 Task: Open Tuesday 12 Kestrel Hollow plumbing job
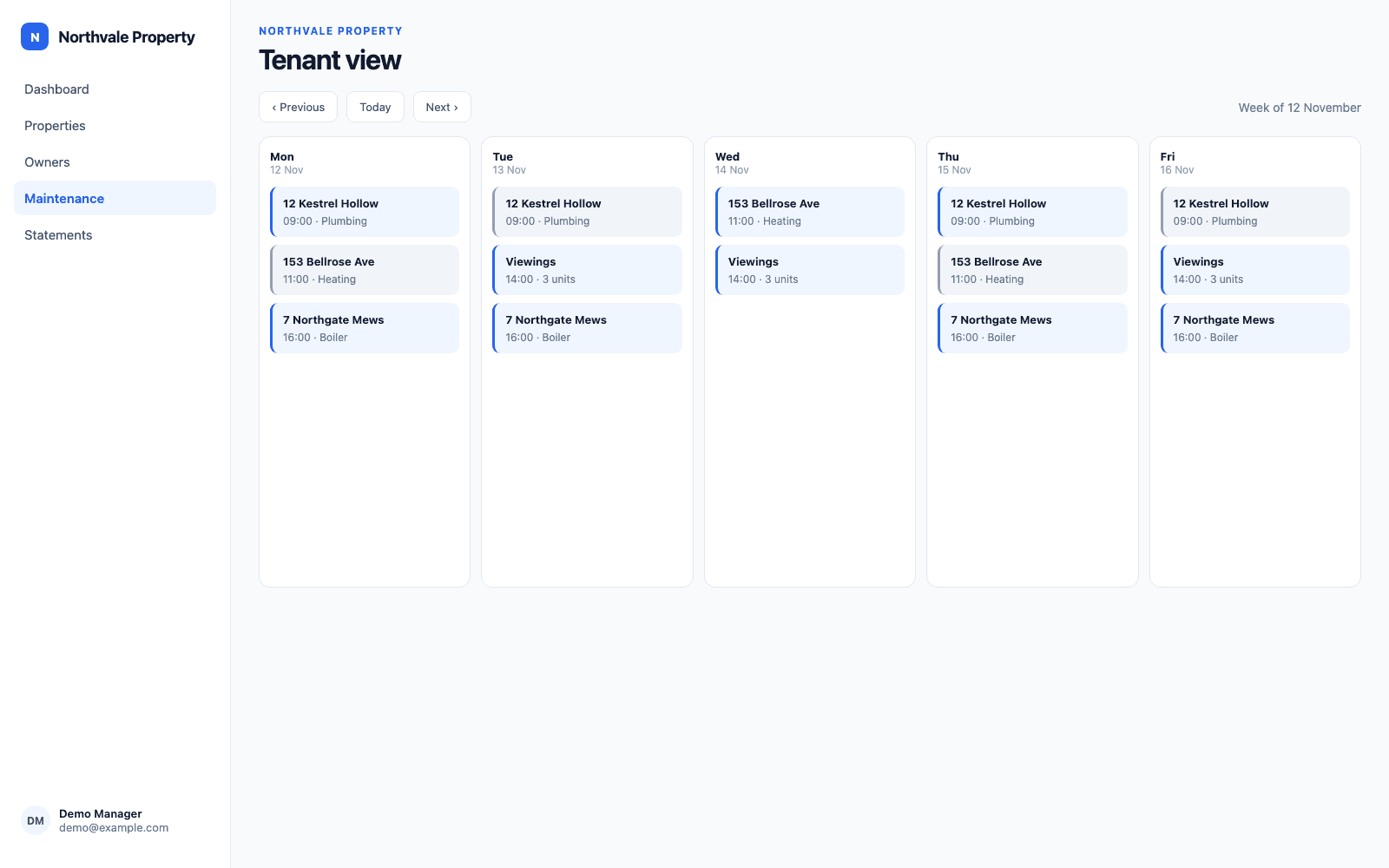pyautogui.click(x=587, y=212)
